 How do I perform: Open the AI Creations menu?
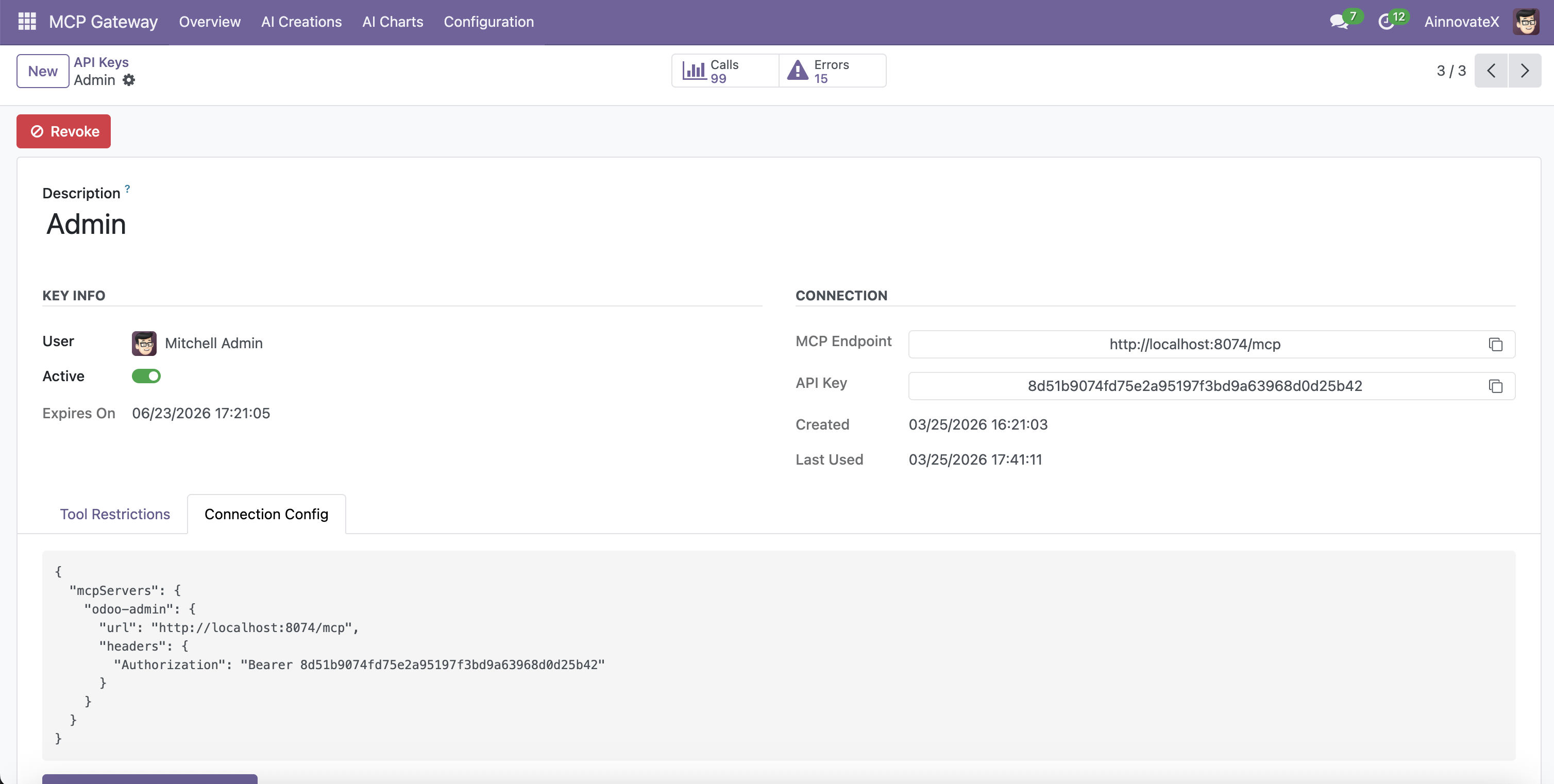pos(301,22)
